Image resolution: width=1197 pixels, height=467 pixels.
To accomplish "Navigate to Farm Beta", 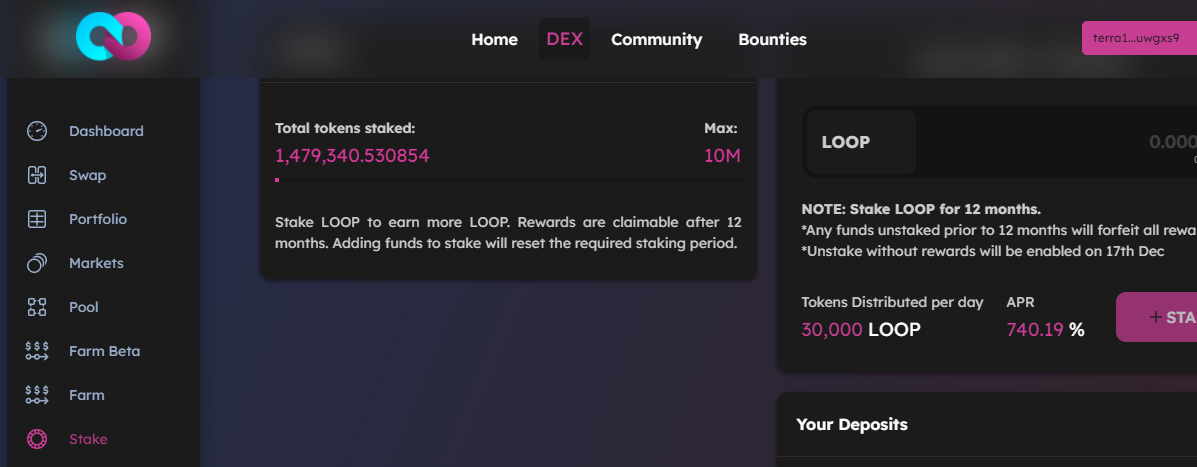I will coord(105,351).
